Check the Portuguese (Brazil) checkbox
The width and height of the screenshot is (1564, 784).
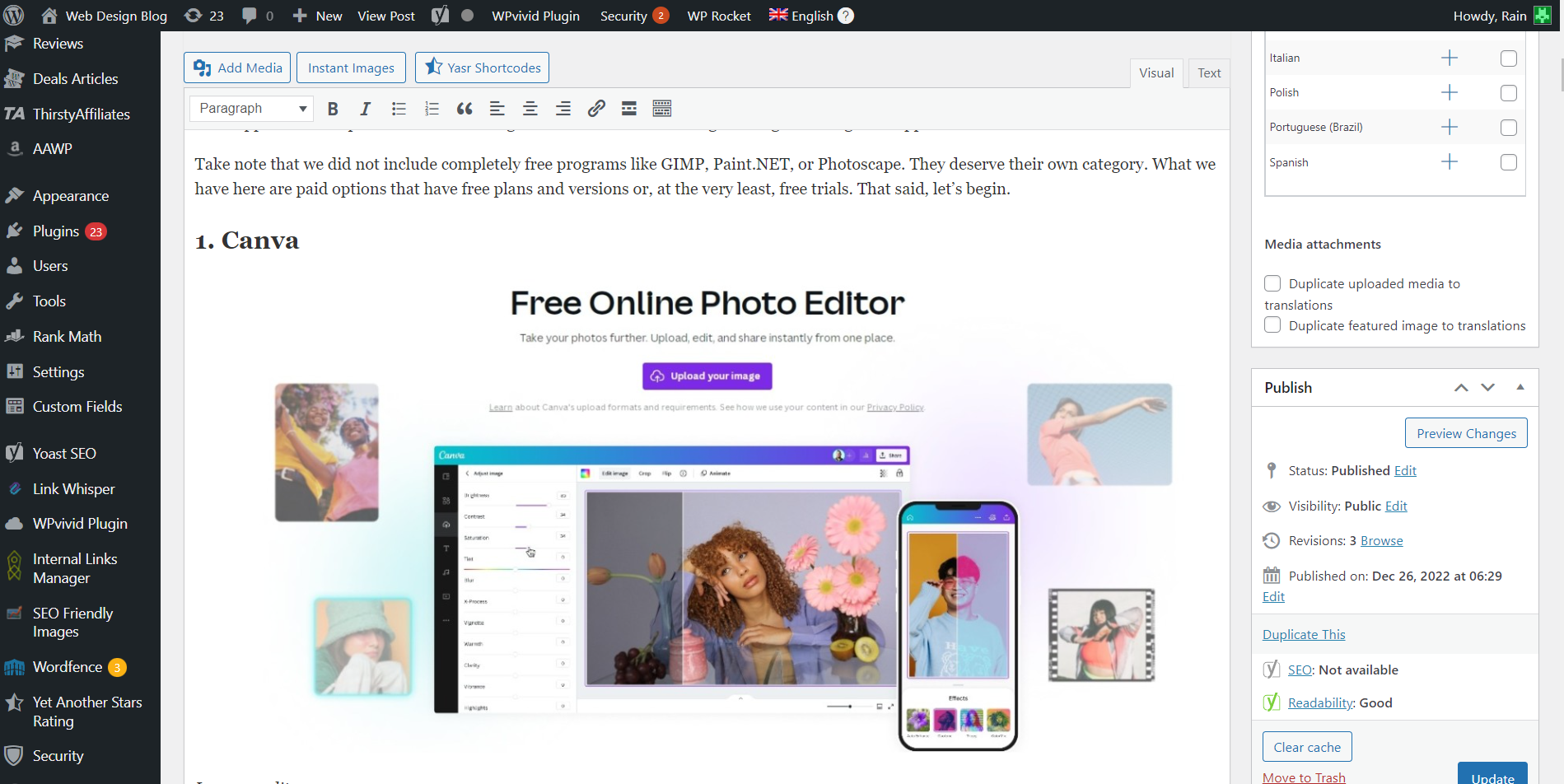click(x=1509, y=128)
